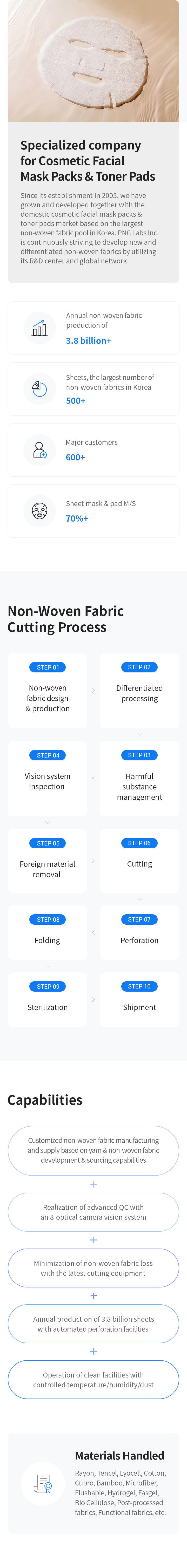Select the clean facilities capability pill
This screenshot has height=1568, width=187.
pyautogui.click(x=93, y=1379)
